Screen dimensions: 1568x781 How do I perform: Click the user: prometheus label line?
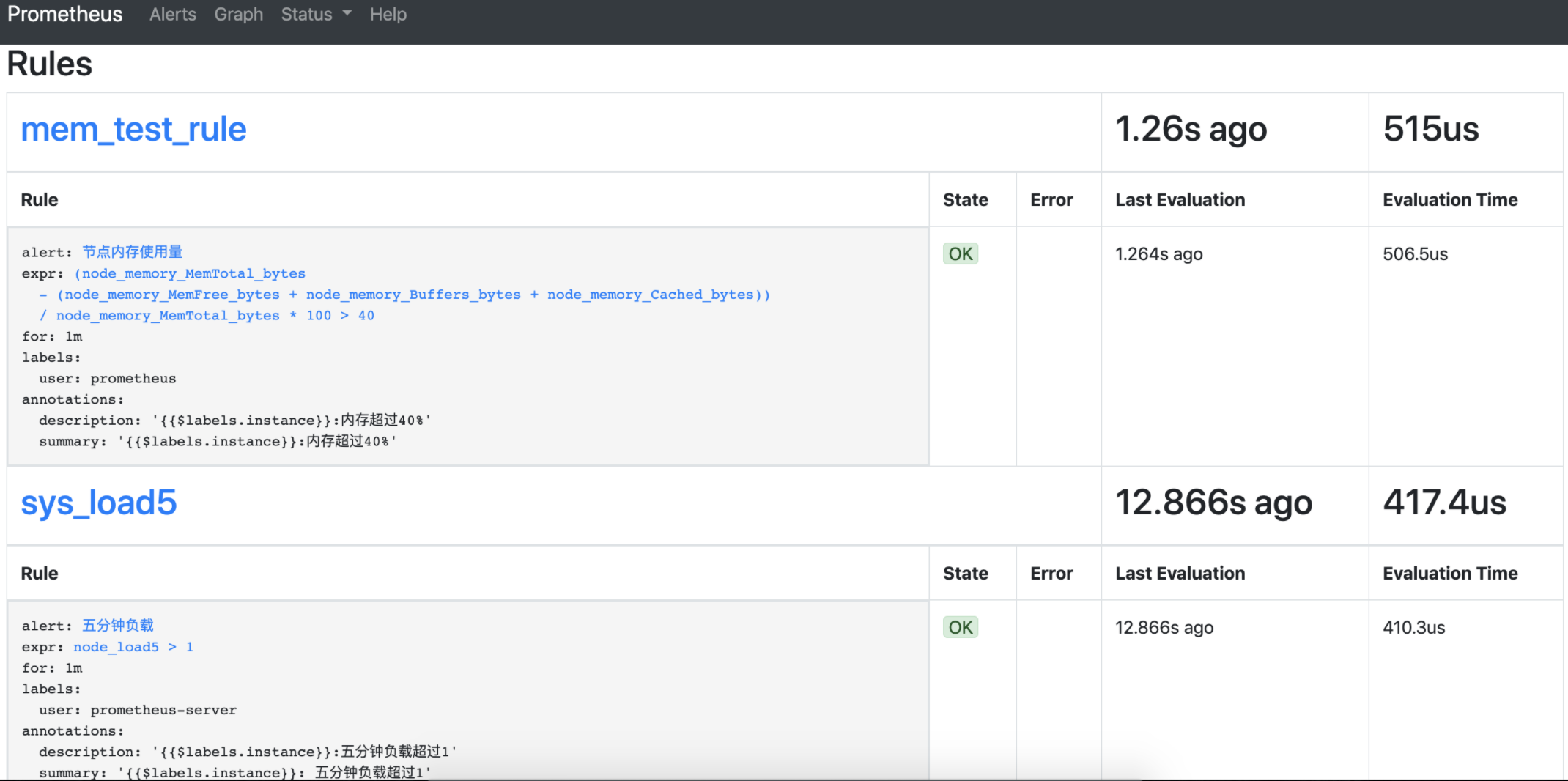coord(108,379)
